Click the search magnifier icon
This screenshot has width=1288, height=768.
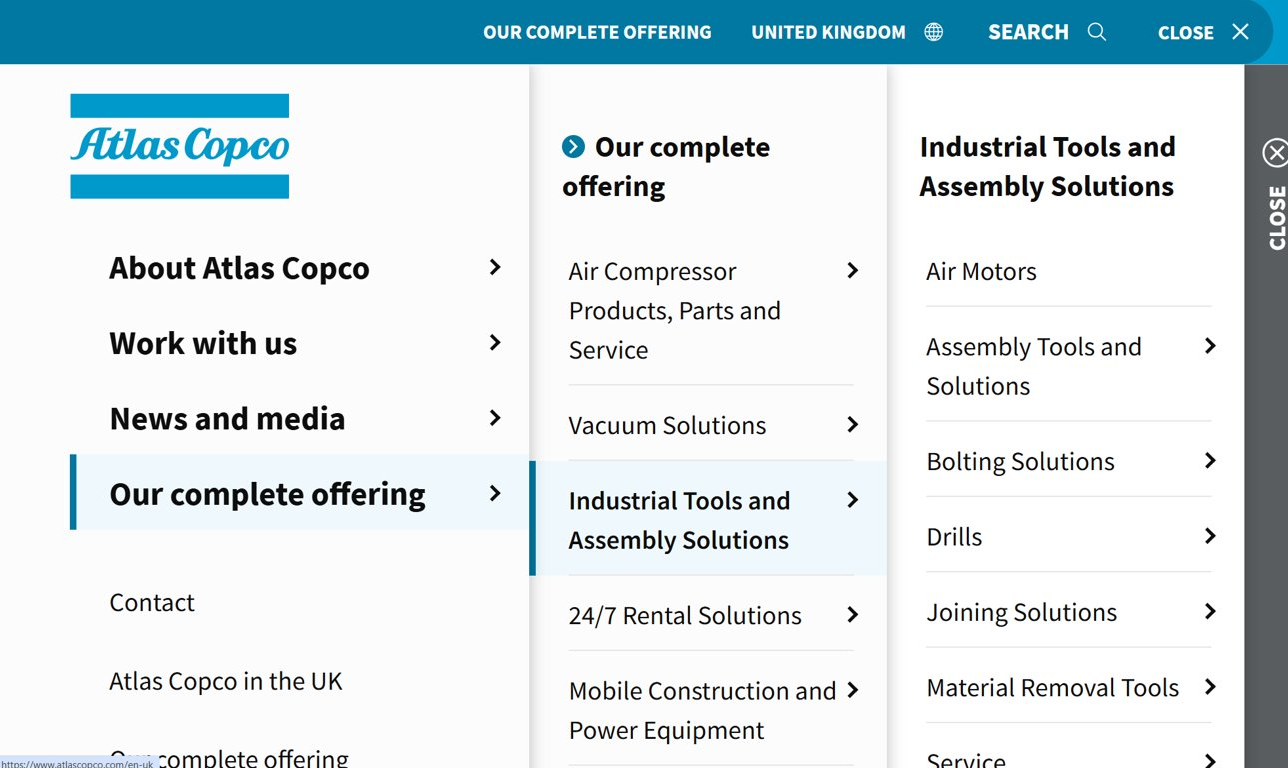coord(1097,32)
